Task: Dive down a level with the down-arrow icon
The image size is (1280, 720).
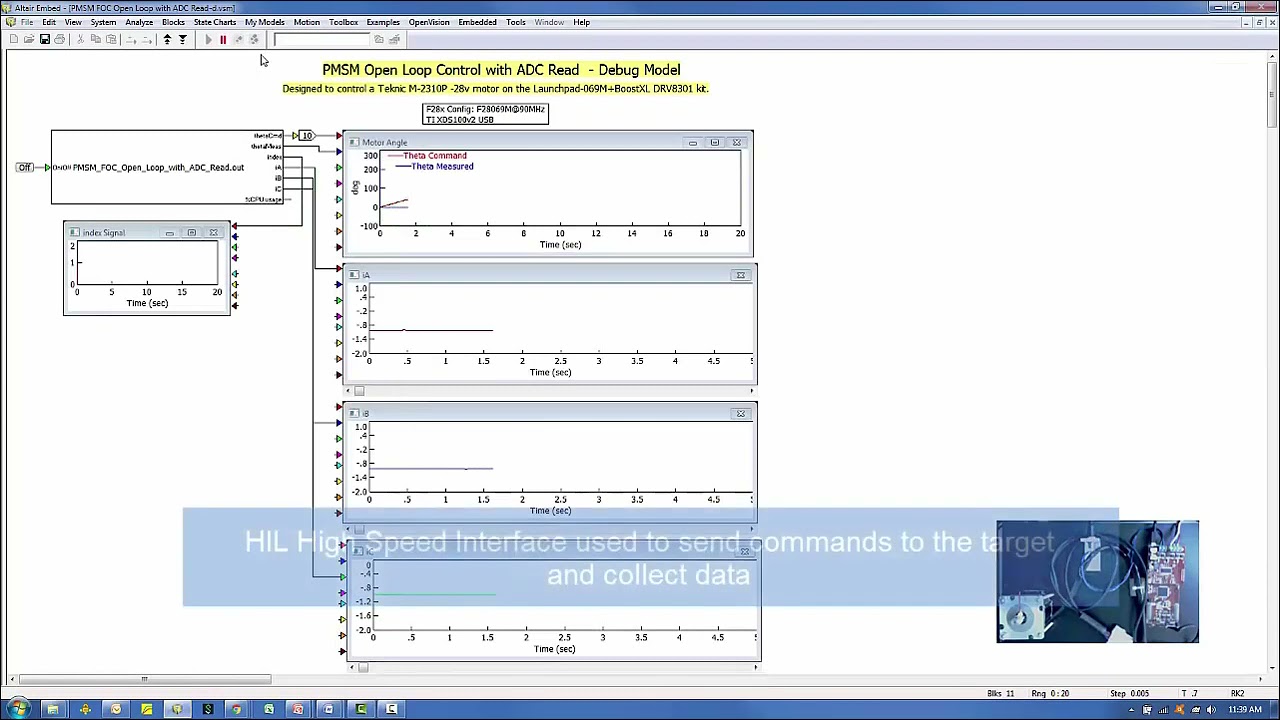Action: (x=182, y=39)
